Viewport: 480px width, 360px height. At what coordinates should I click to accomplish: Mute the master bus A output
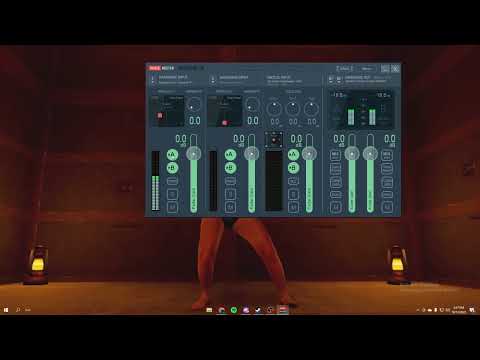[x=335, y=207]
